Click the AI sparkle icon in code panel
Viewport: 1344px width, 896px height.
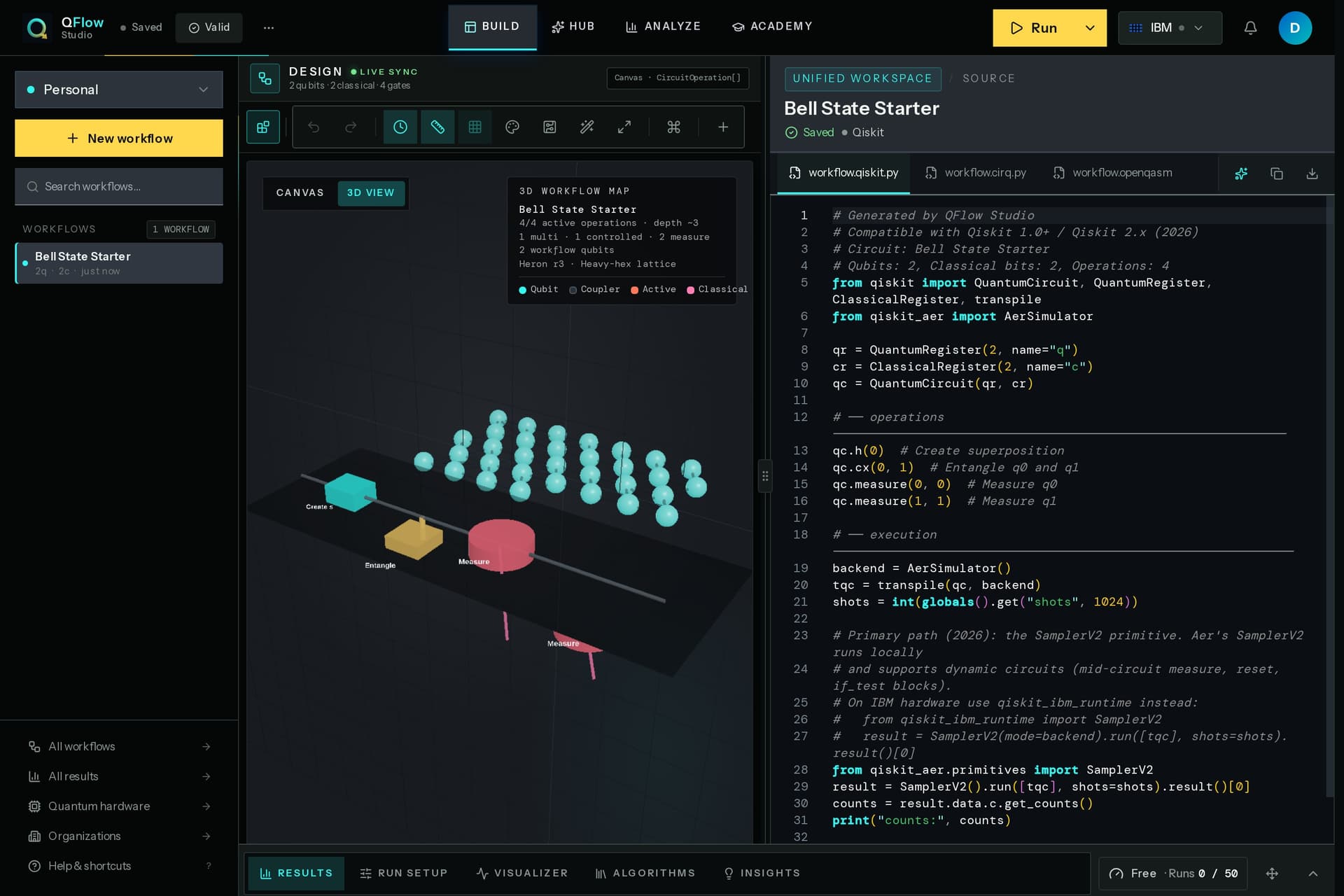1241,174
